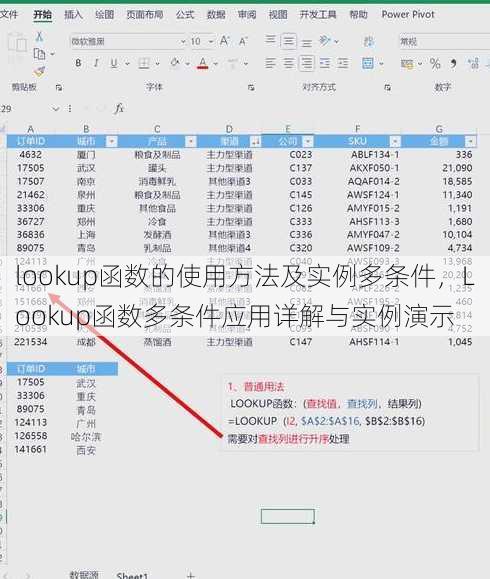The image size is (490, 579).
Task: Open the 开发工具 ribbon tab
Action: coord(318,15)
